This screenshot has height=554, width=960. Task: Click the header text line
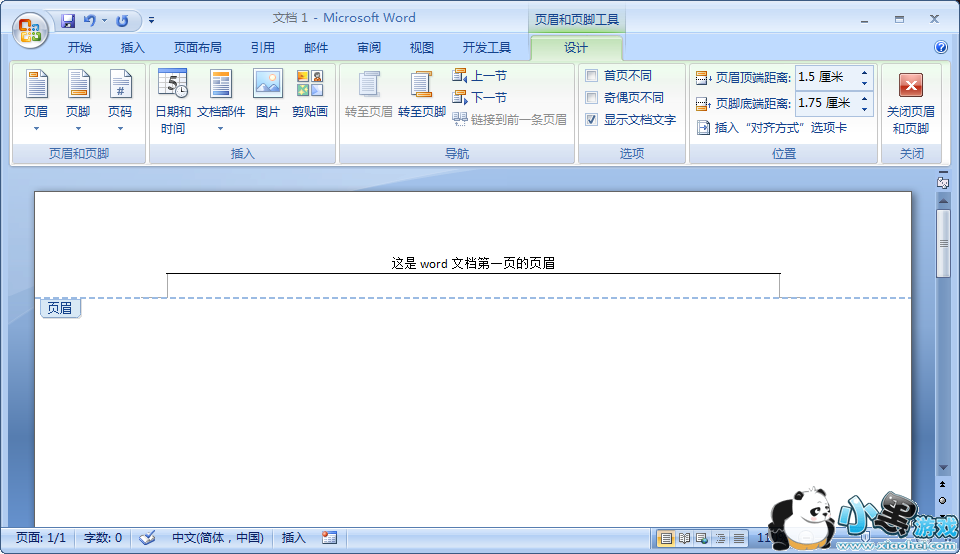tap(473, 263)
